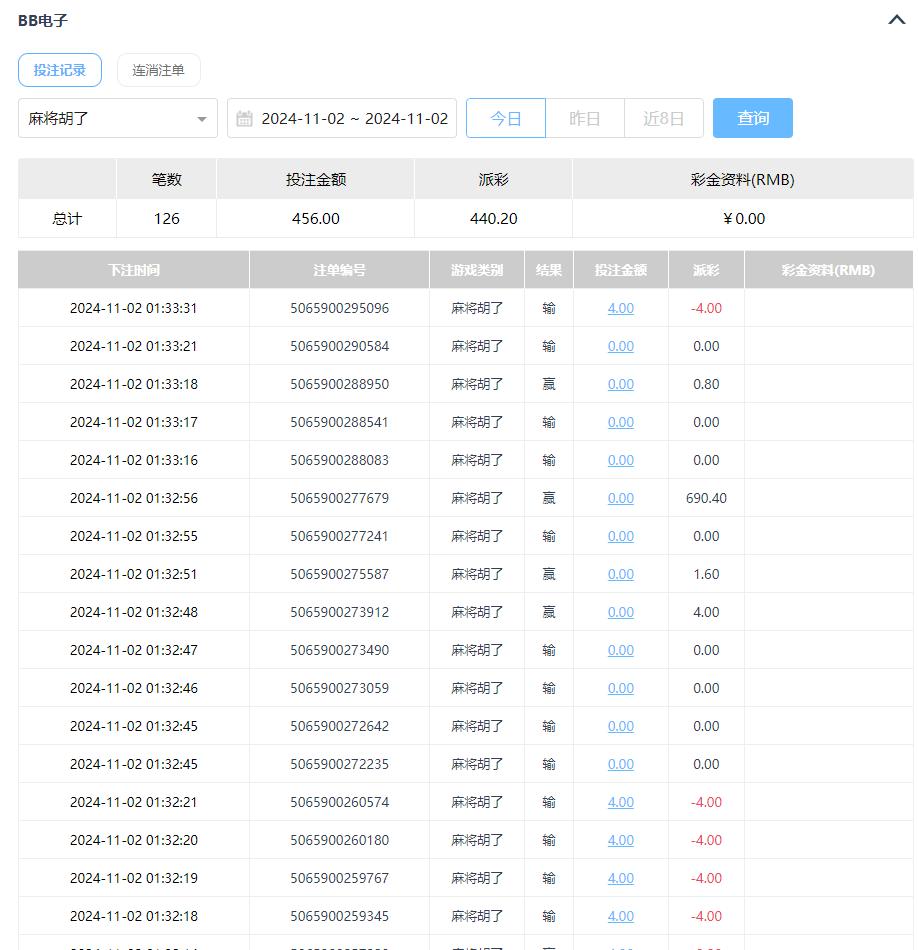The image size is (918, 950).
Task: Switch to 投注记录 tab
Action: pyautogui.click(x=60, y=70)
